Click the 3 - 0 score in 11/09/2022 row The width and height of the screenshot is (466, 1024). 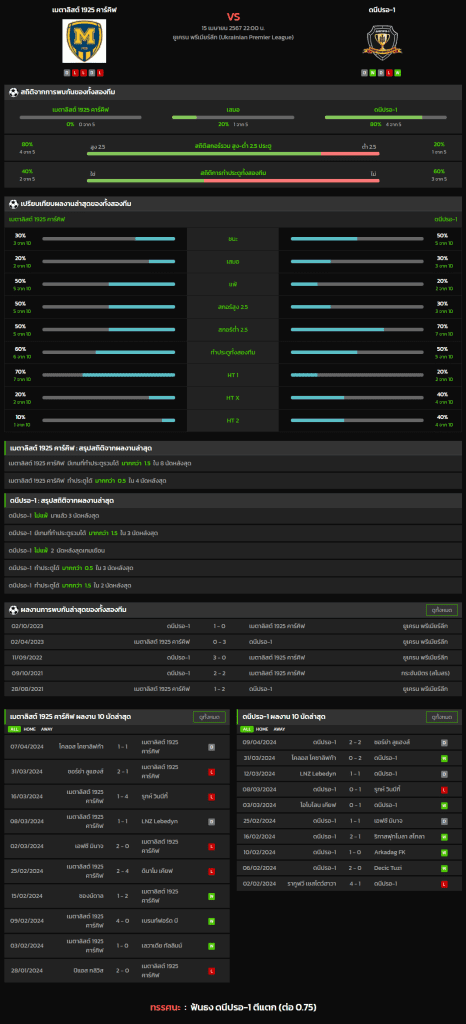[x=219, y=658]
